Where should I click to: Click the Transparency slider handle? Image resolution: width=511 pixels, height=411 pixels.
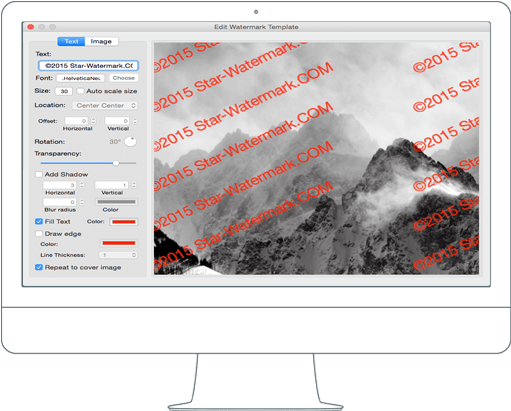coord(116,163)
